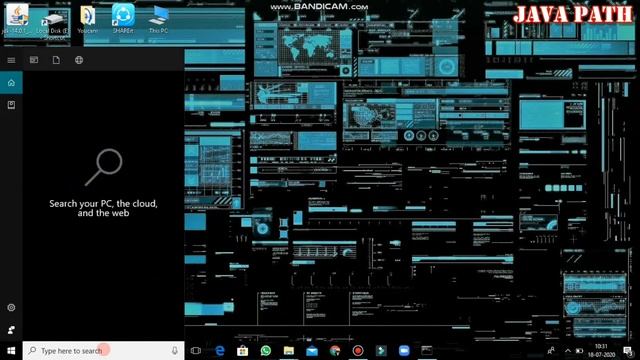
Task: Open the search panel hamburger menu
Action: tap(11, 60)
